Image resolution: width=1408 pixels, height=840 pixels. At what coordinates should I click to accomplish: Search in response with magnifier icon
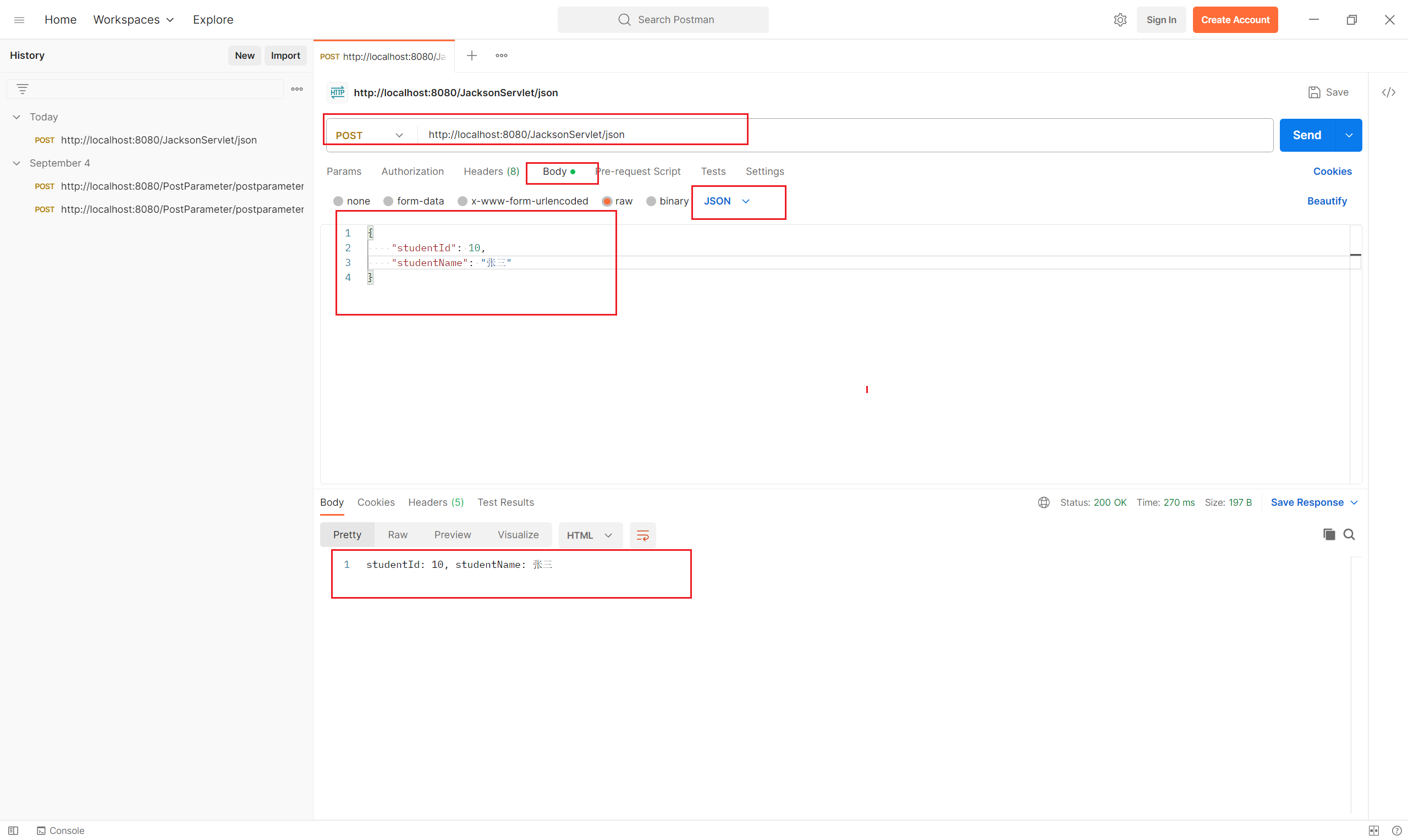point(1349,534)
